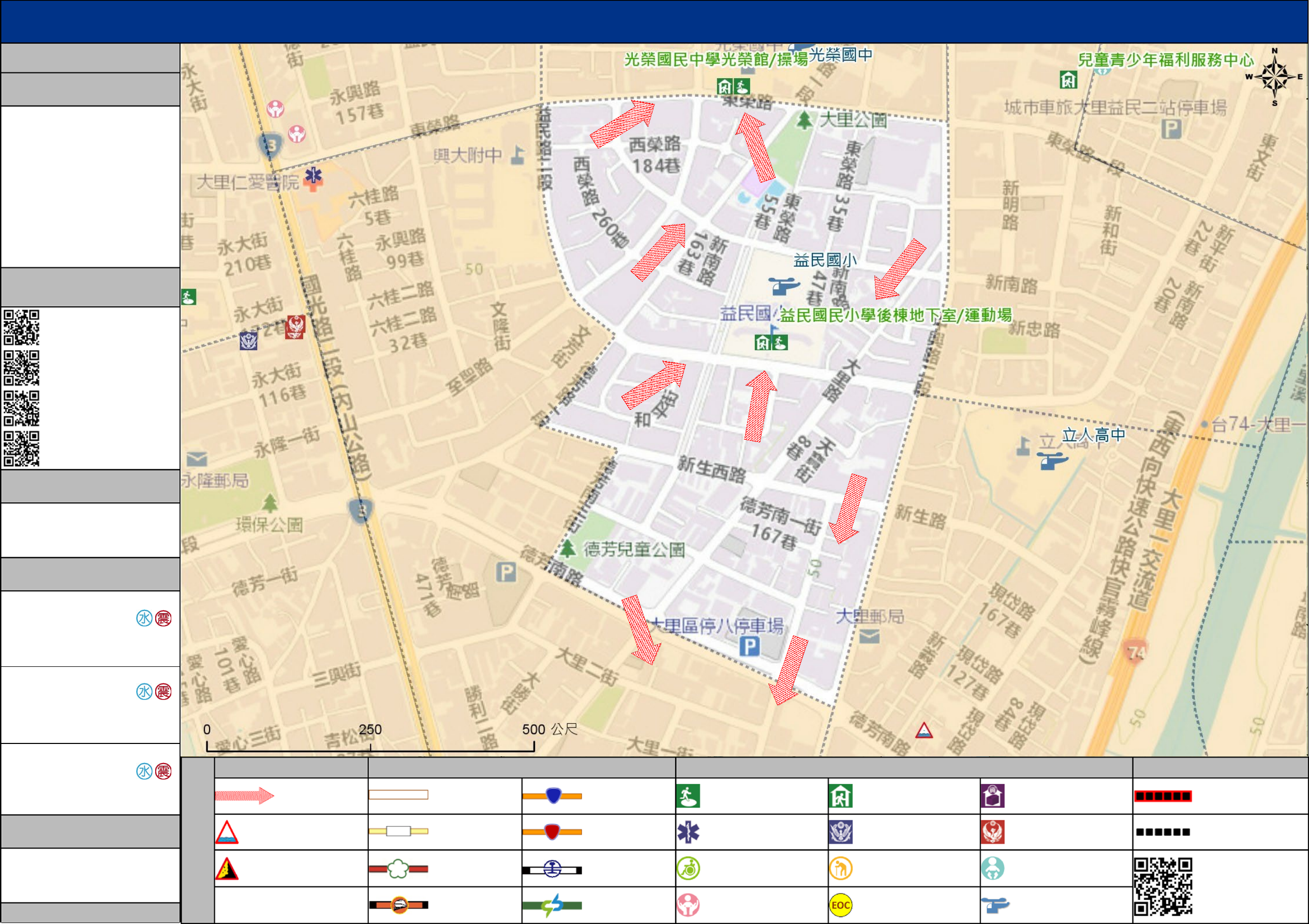Click the red evacuation arrow in the legend
1309x924 pixels.
pyautogui.click(x=245, y=796)
